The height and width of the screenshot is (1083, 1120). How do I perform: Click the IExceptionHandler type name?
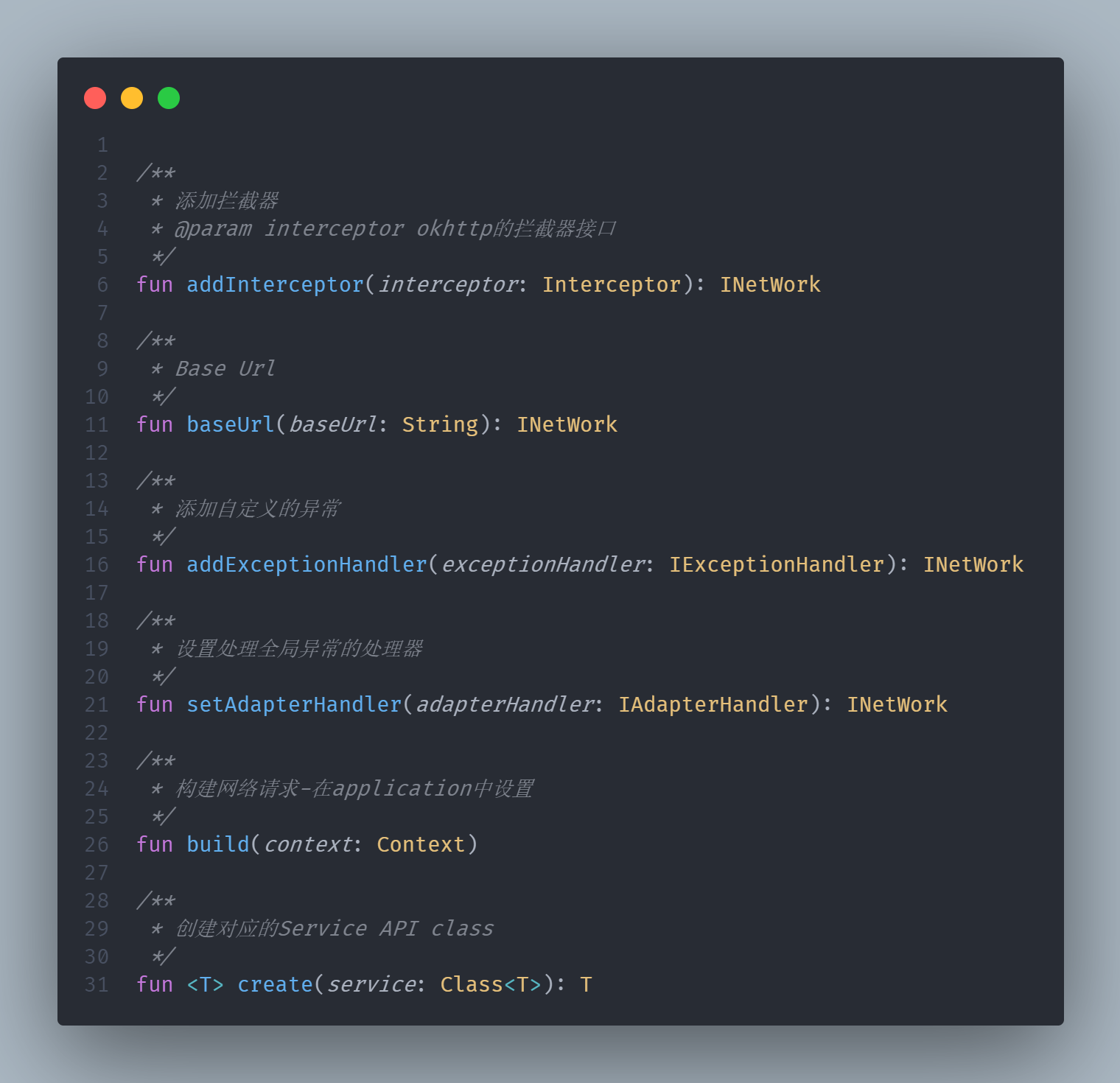(x=777, y=564)
